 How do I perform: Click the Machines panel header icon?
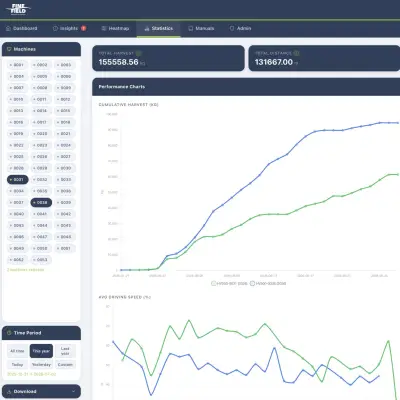9,49
